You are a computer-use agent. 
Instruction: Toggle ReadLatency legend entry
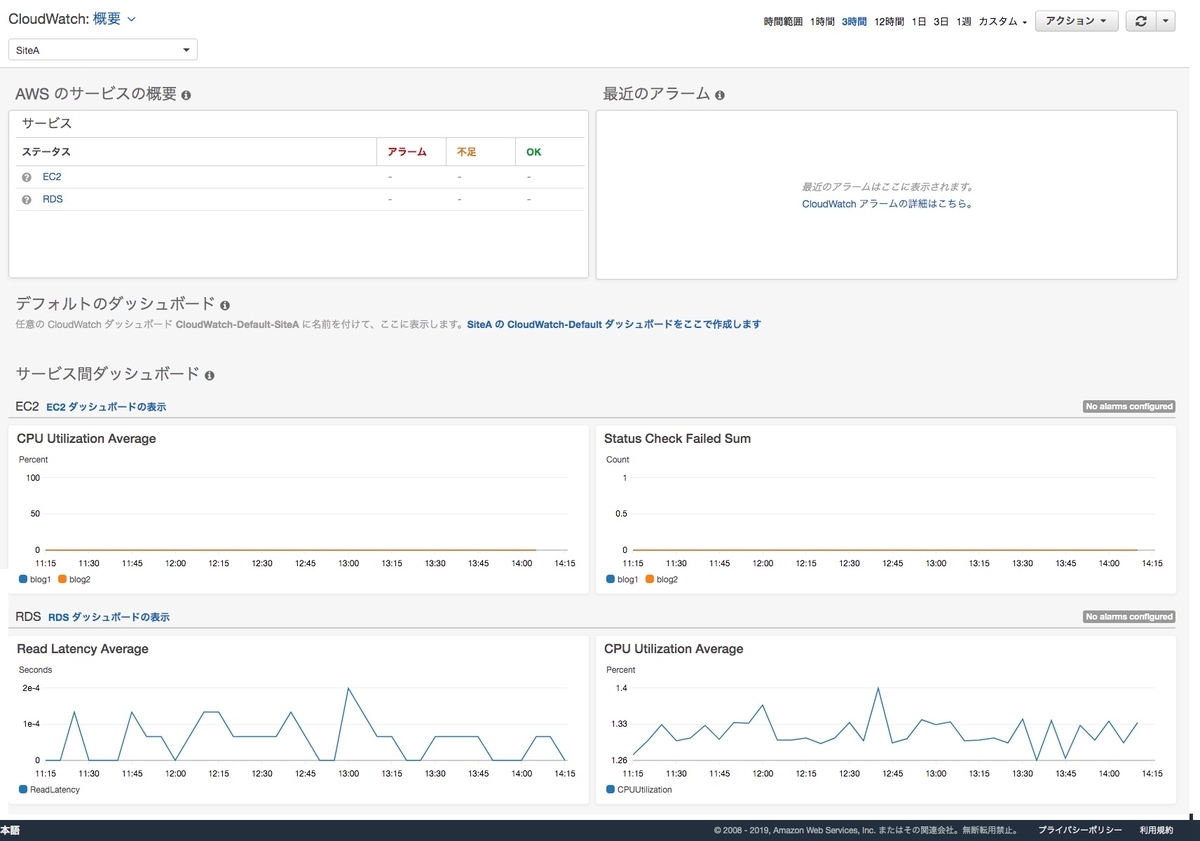click(x=49, y=790)
